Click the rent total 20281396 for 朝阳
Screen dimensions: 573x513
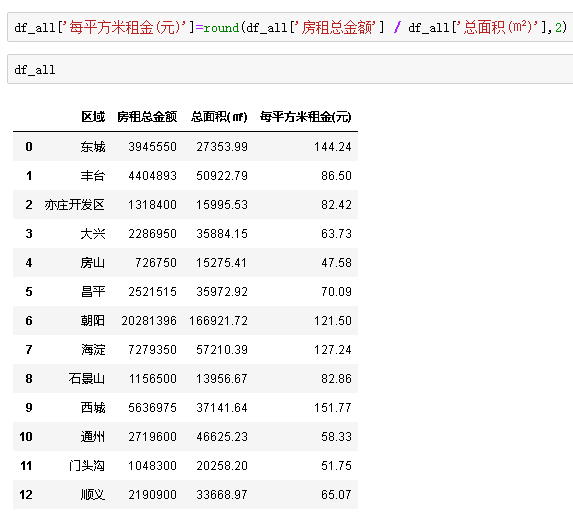[149, 321]
